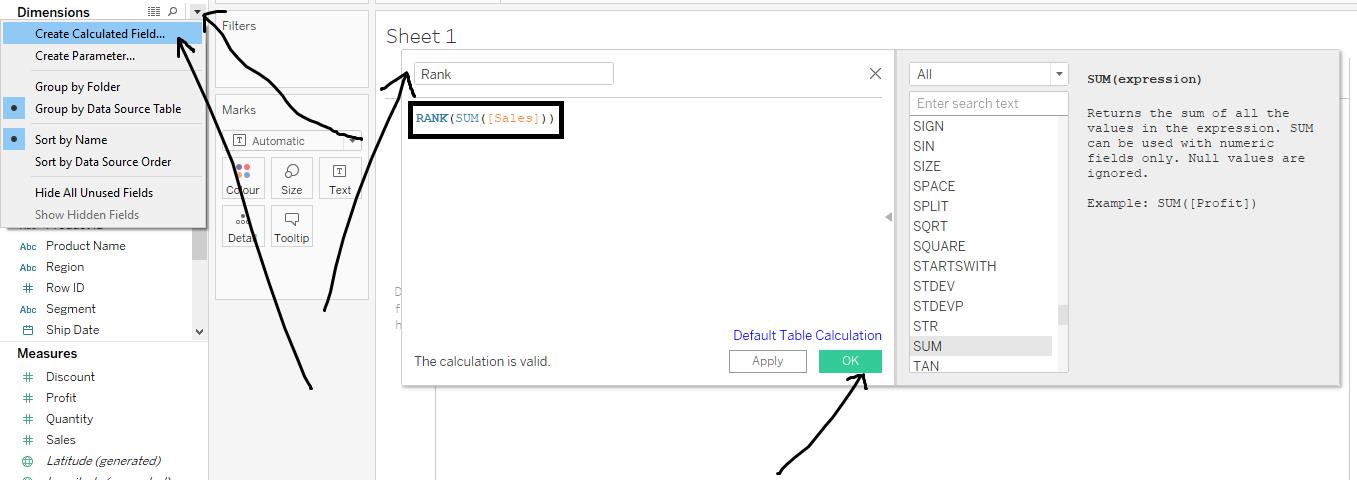Click the Size marks card button
1357x480 pixels.
click(x=291, y=178)
